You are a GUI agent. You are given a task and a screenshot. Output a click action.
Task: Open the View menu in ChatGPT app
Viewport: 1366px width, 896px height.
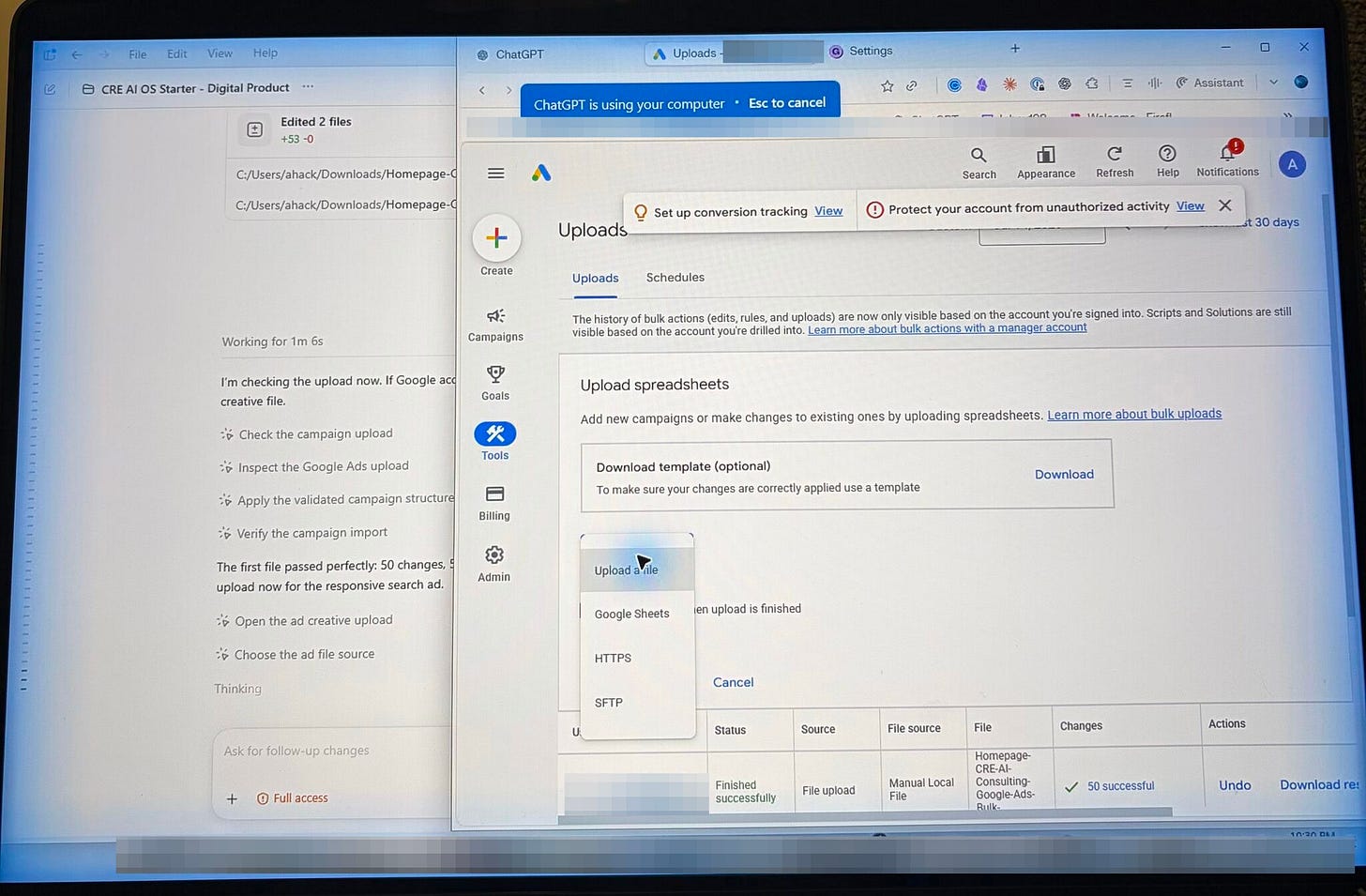[220, 53]
